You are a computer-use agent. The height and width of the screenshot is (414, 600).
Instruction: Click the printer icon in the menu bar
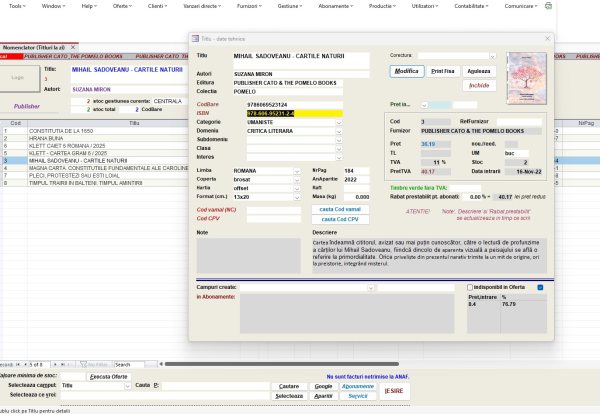[548, 6]
